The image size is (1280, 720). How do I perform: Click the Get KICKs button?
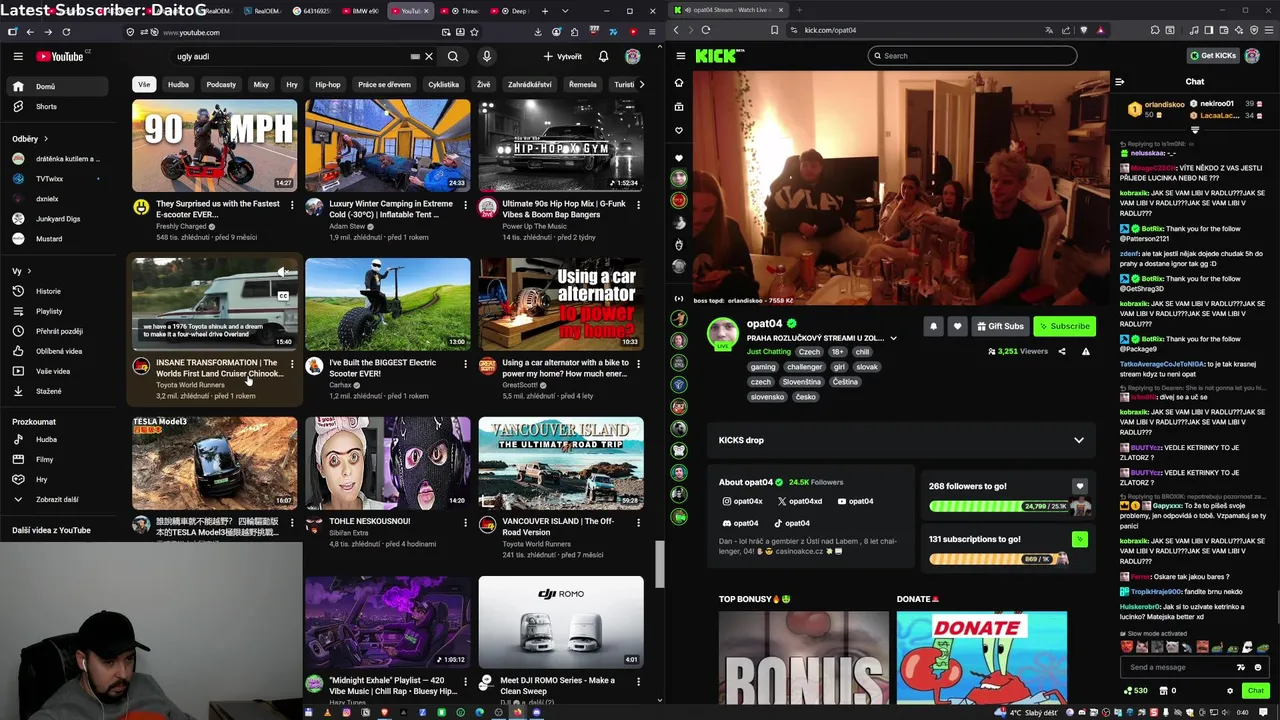(1213, 56)
